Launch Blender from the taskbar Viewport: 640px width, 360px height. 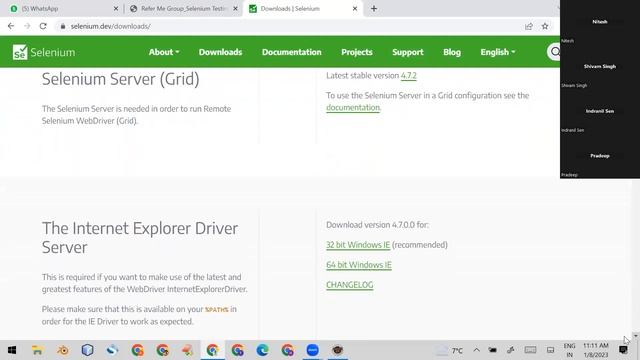(63, 350)
